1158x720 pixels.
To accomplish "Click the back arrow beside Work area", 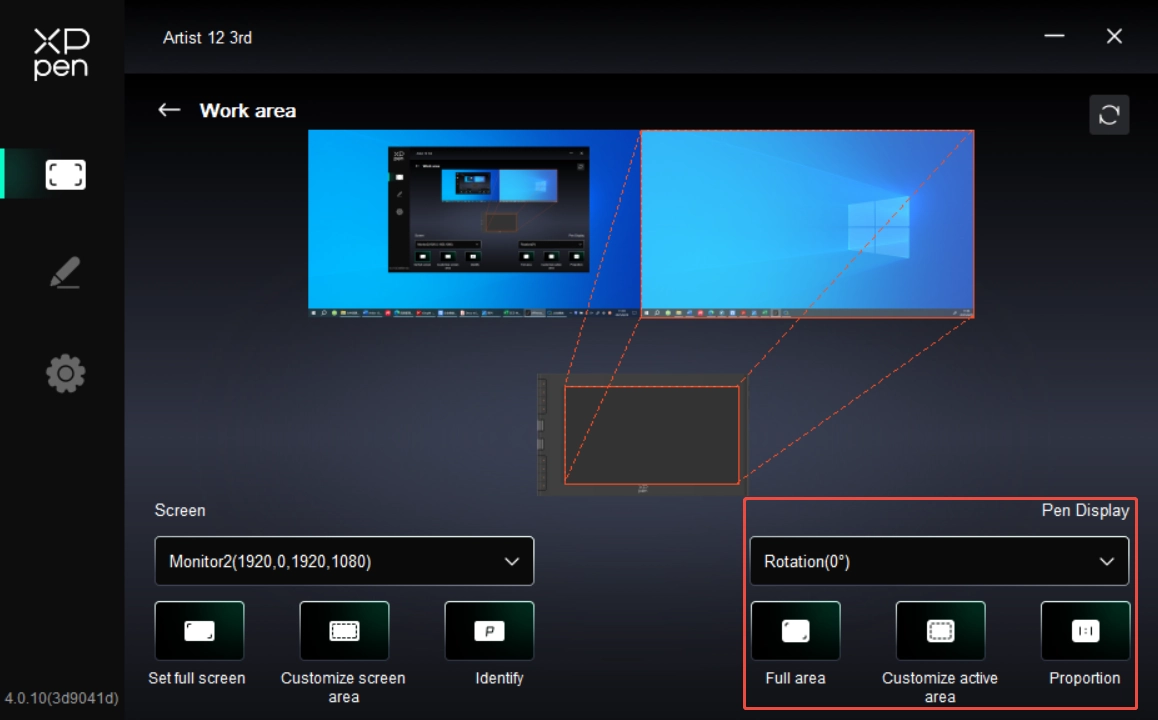I will pos(169,110).
